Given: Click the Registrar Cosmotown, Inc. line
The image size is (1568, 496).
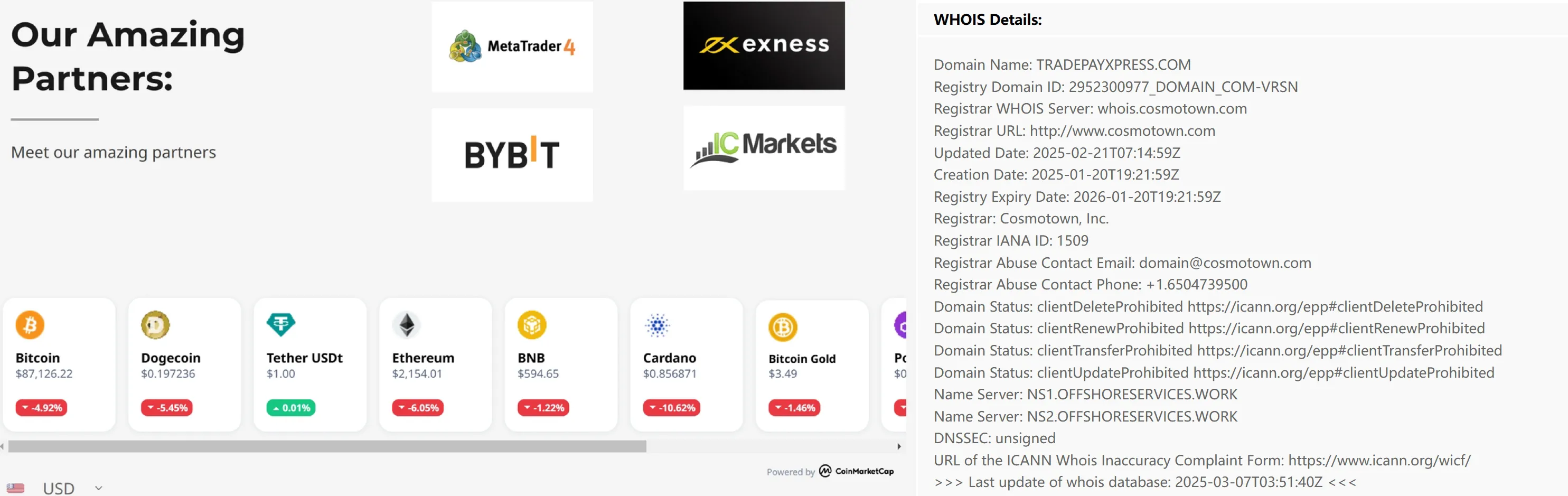Looking at the screenshot, I should pos(1021,219).
